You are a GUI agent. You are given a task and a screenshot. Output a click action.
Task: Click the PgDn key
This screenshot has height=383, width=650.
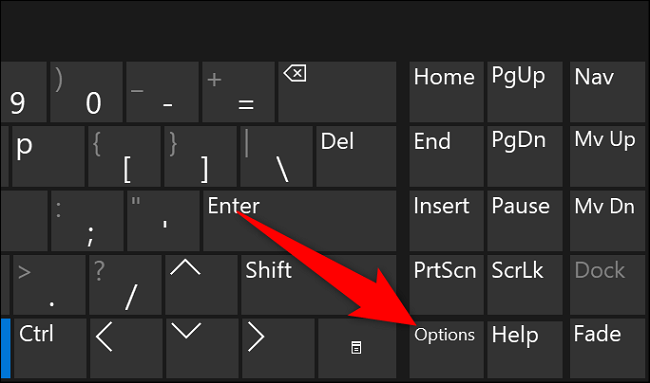coord(525,157)
